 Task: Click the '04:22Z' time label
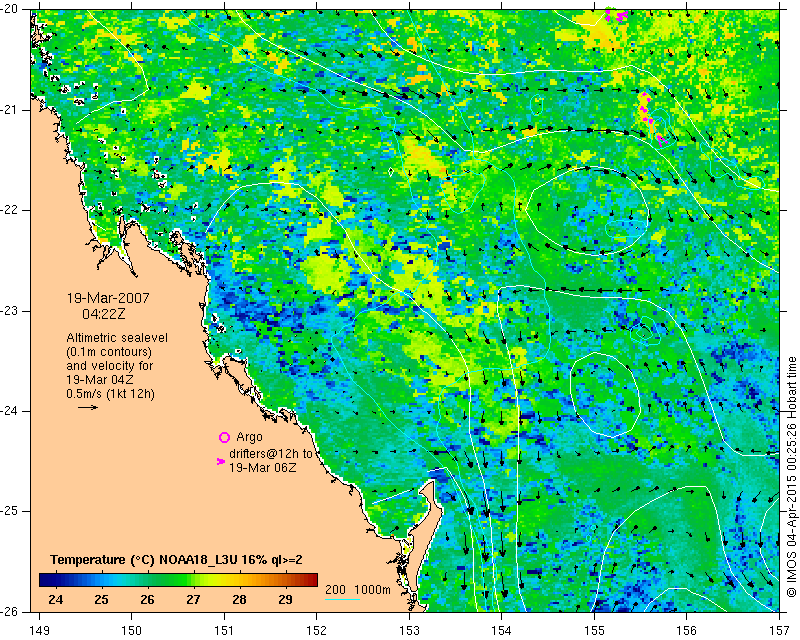(104, 314)
